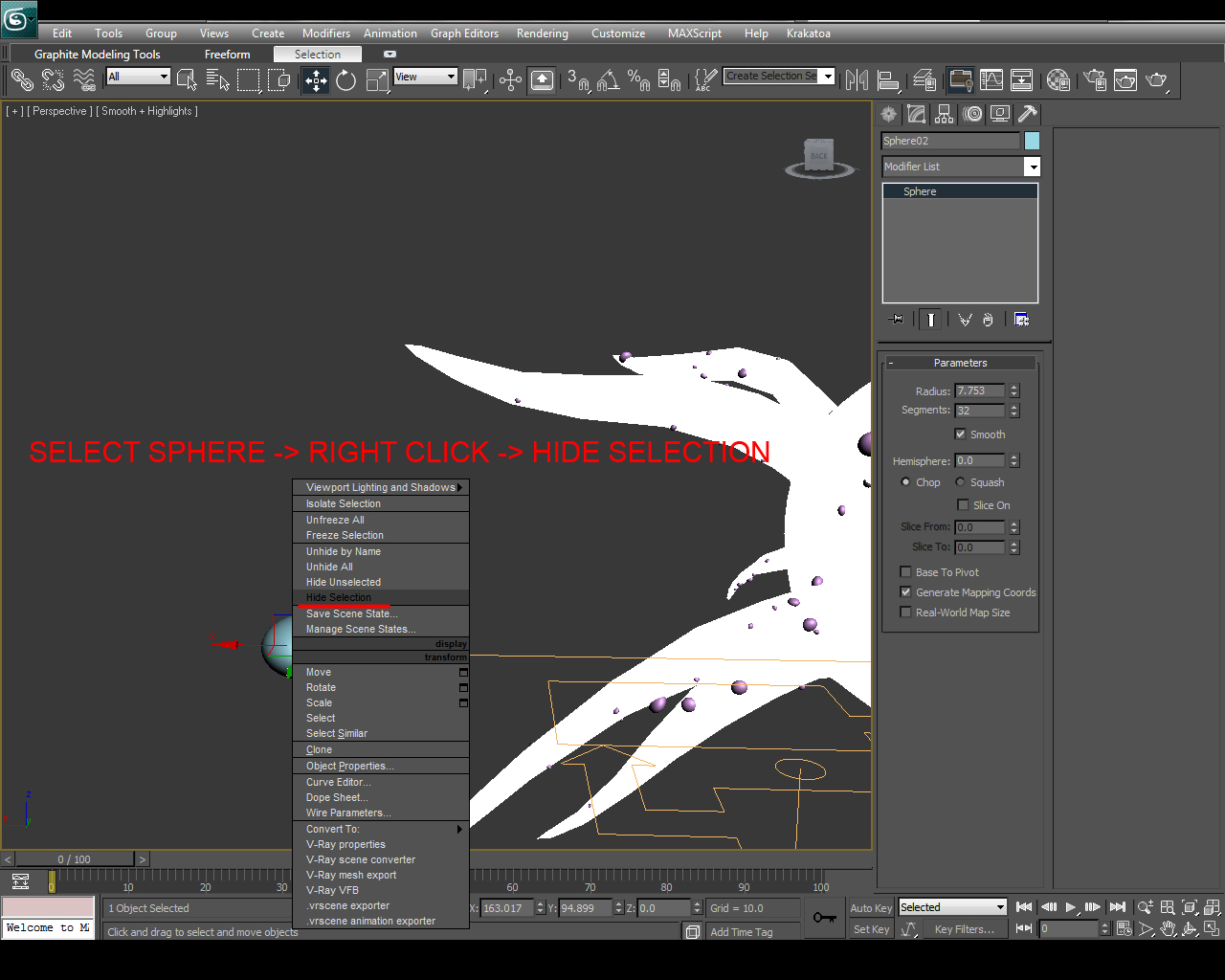Activate the Select Object cursor tool
This screenshot has width=1225, height=980.
click(188, 79)
